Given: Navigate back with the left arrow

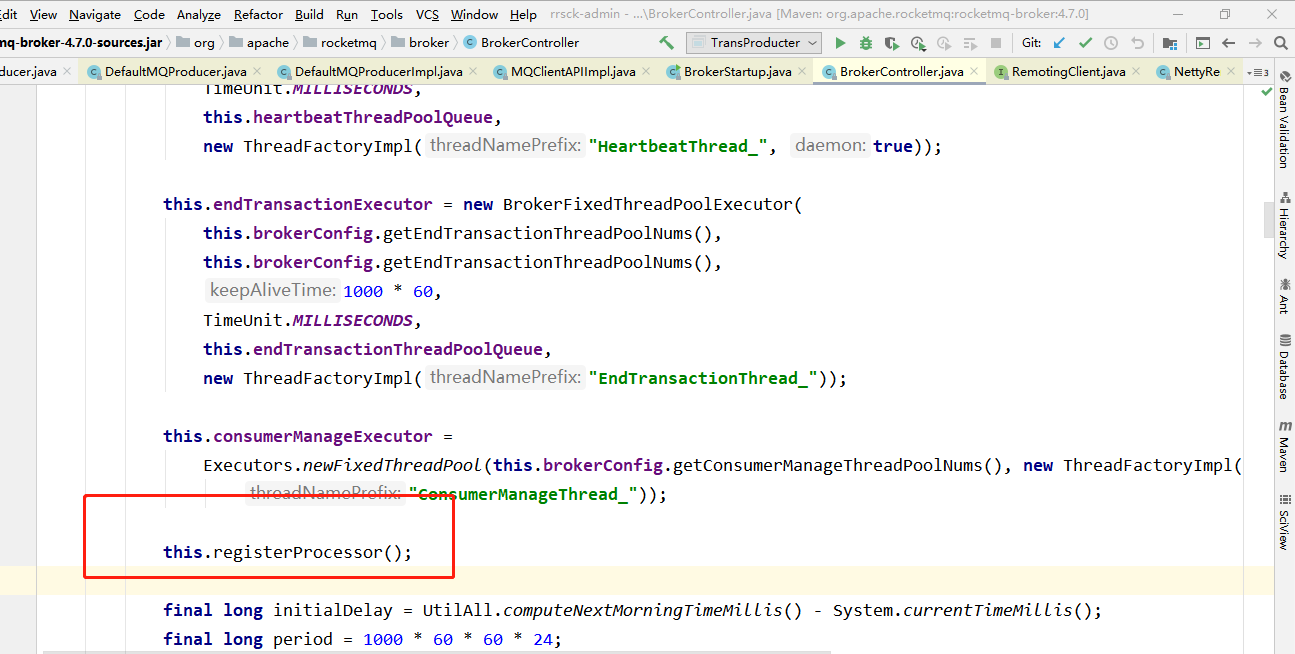Looking at the screenshot, I should (1229, 43).
